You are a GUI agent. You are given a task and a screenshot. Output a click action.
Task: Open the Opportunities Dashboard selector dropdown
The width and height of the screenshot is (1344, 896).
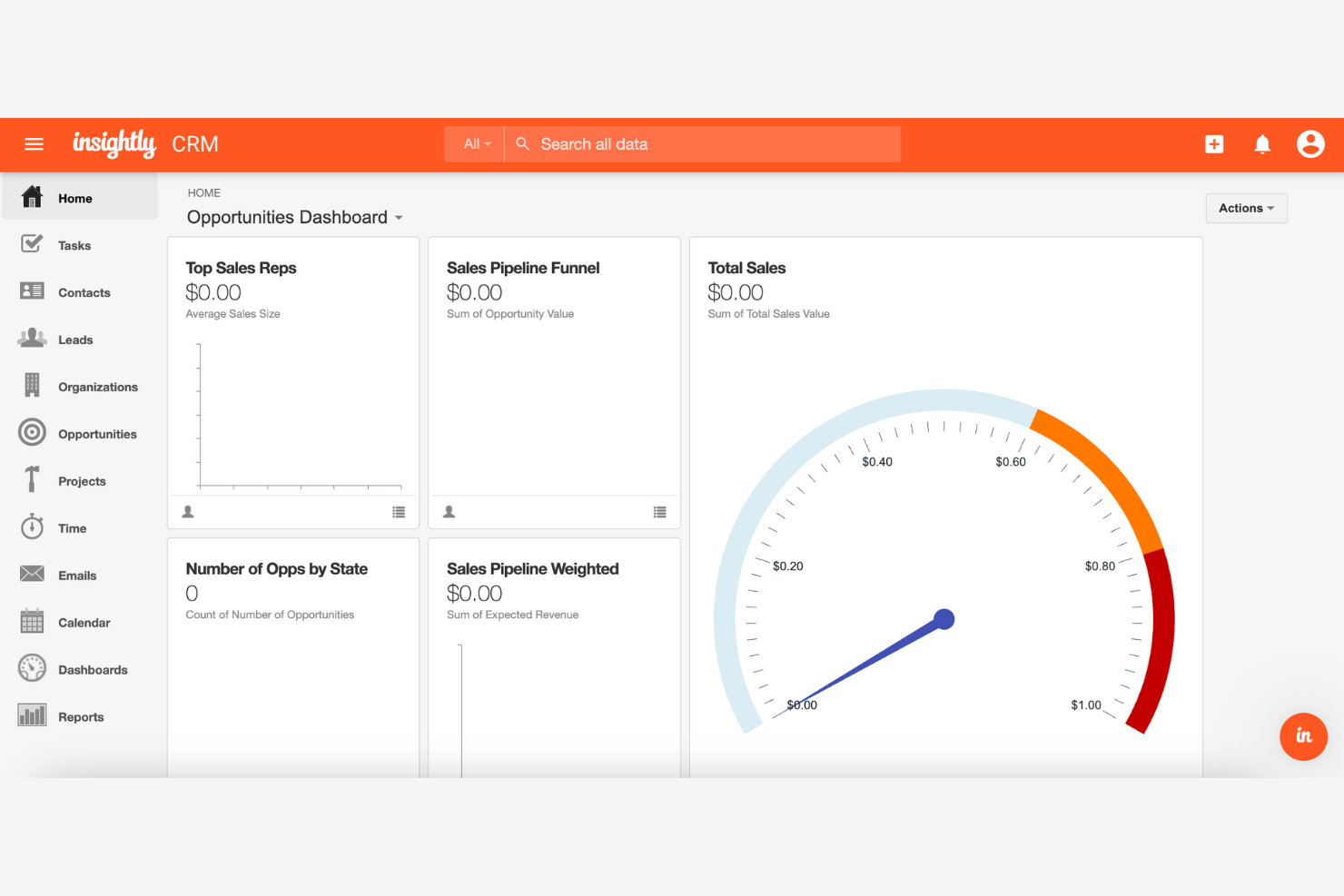(294, 217)
